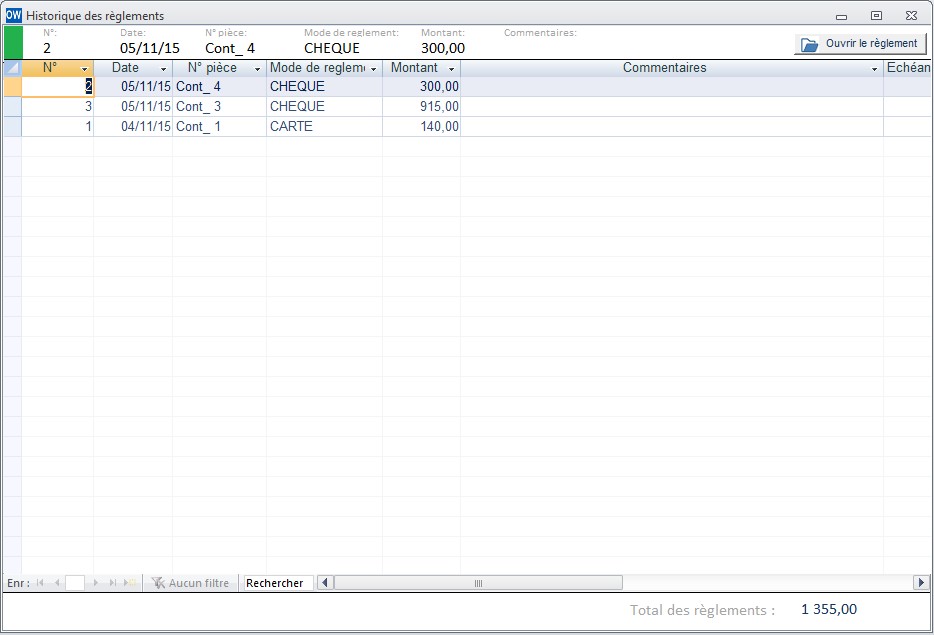
Task: Open the Montant column filter dropdown
Action: click(x=452, y=69)
